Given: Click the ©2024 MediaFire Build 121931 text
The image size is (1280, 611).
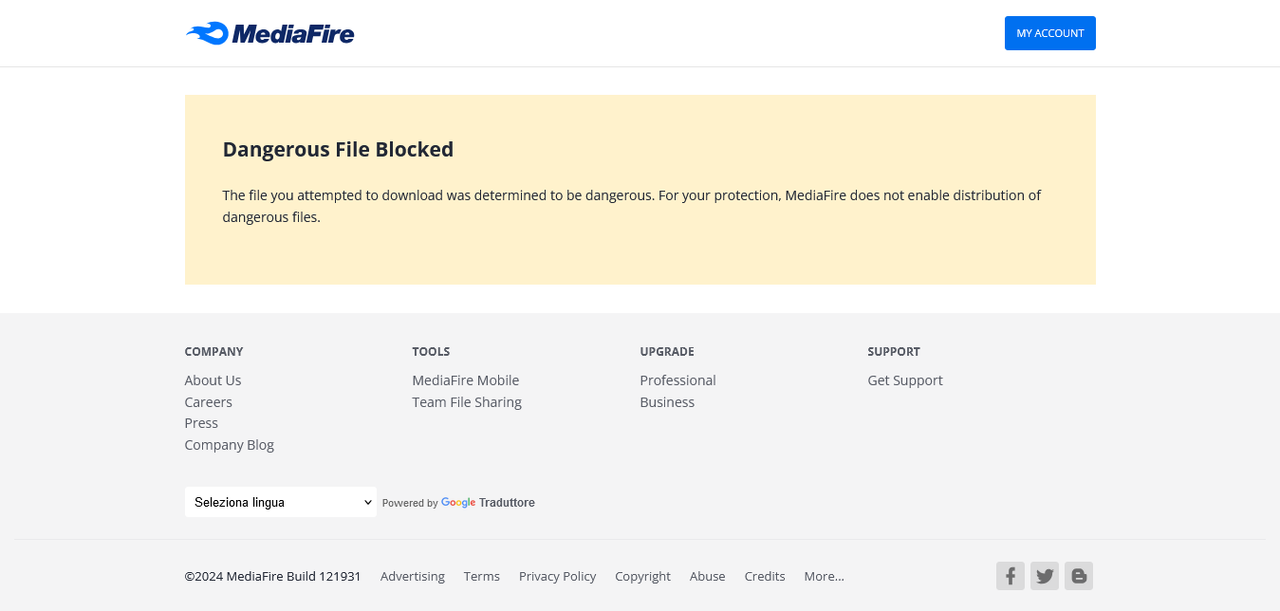Looking at the screenshot, I should pos(273,576).
